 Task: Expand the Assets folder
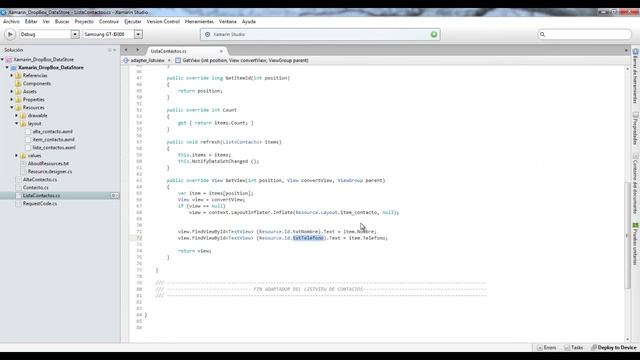12,91
